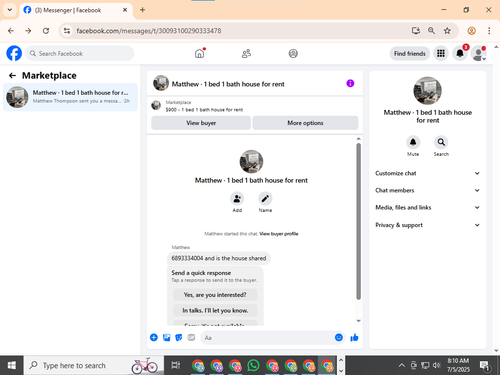Open the install app icon in address bar
Viewport: 500px width, 375px height.
415,31
